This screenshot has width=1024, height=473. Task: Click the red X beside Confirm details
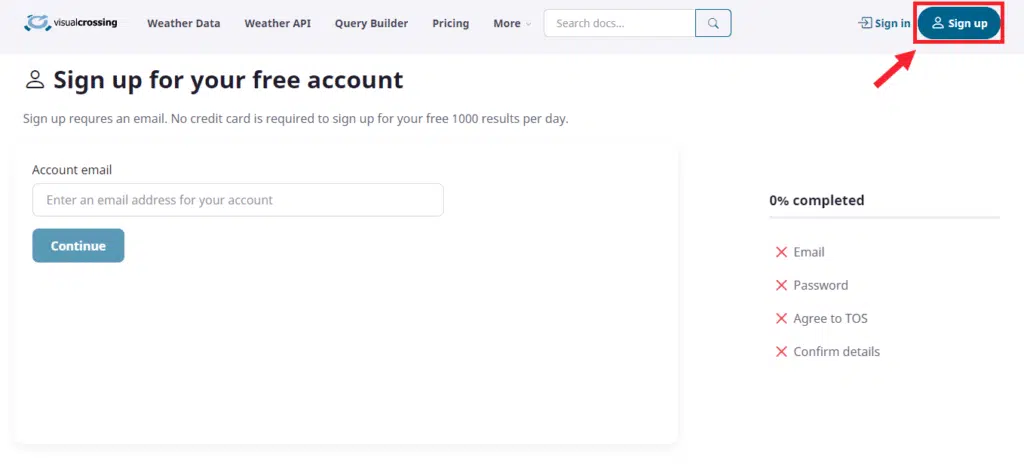(x=781, y=351)
